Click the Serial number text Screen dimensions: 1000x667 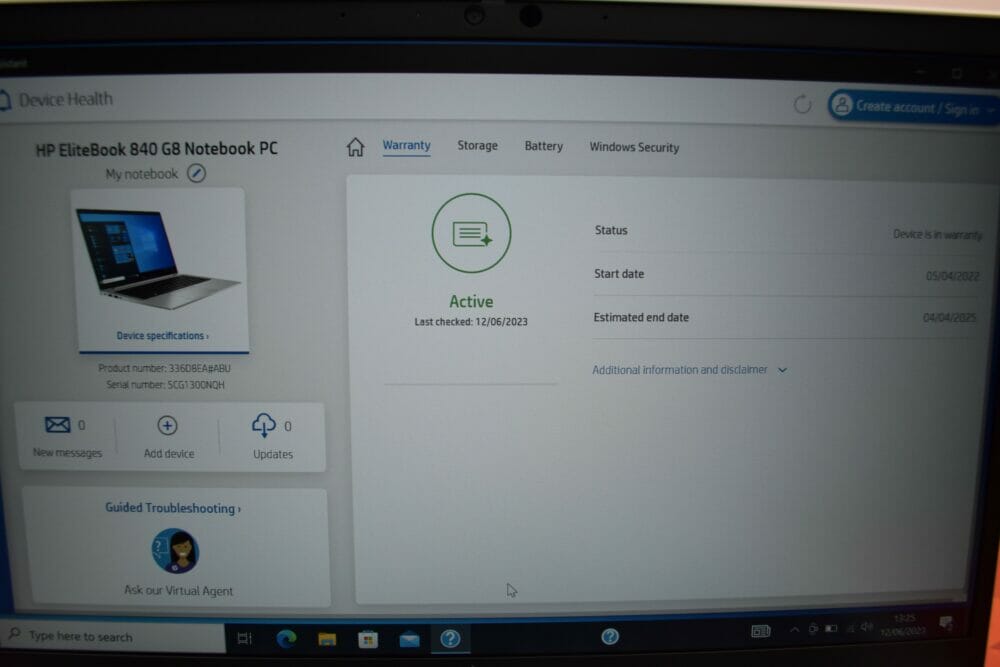pyautogui.click(x=165, y=385)
